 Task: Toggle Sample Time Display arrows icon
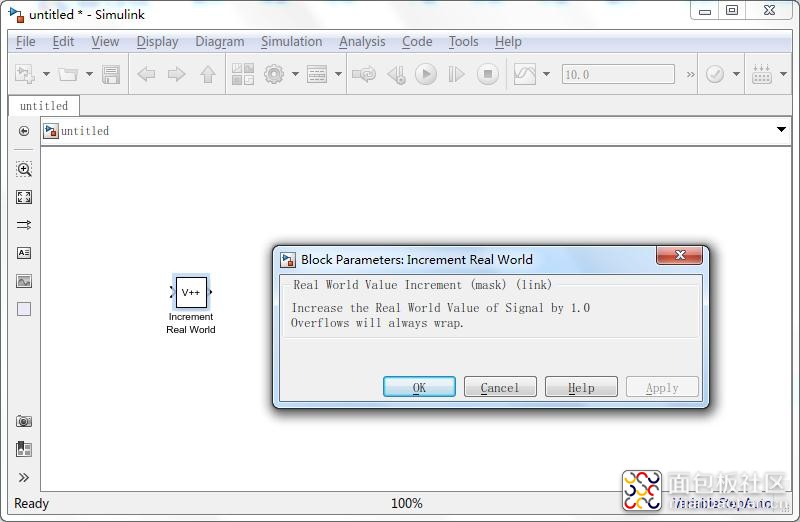(x=24, y=225)
